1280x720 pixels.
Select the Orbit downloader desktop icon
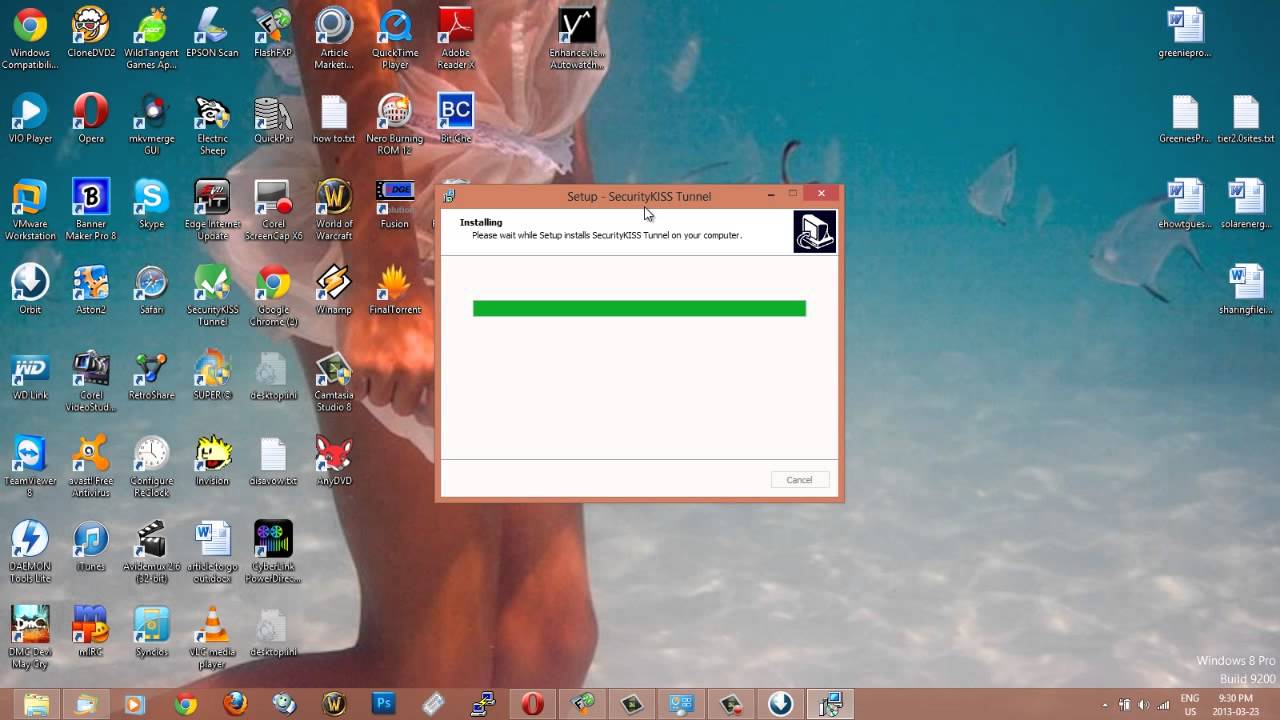click(30, 289)
